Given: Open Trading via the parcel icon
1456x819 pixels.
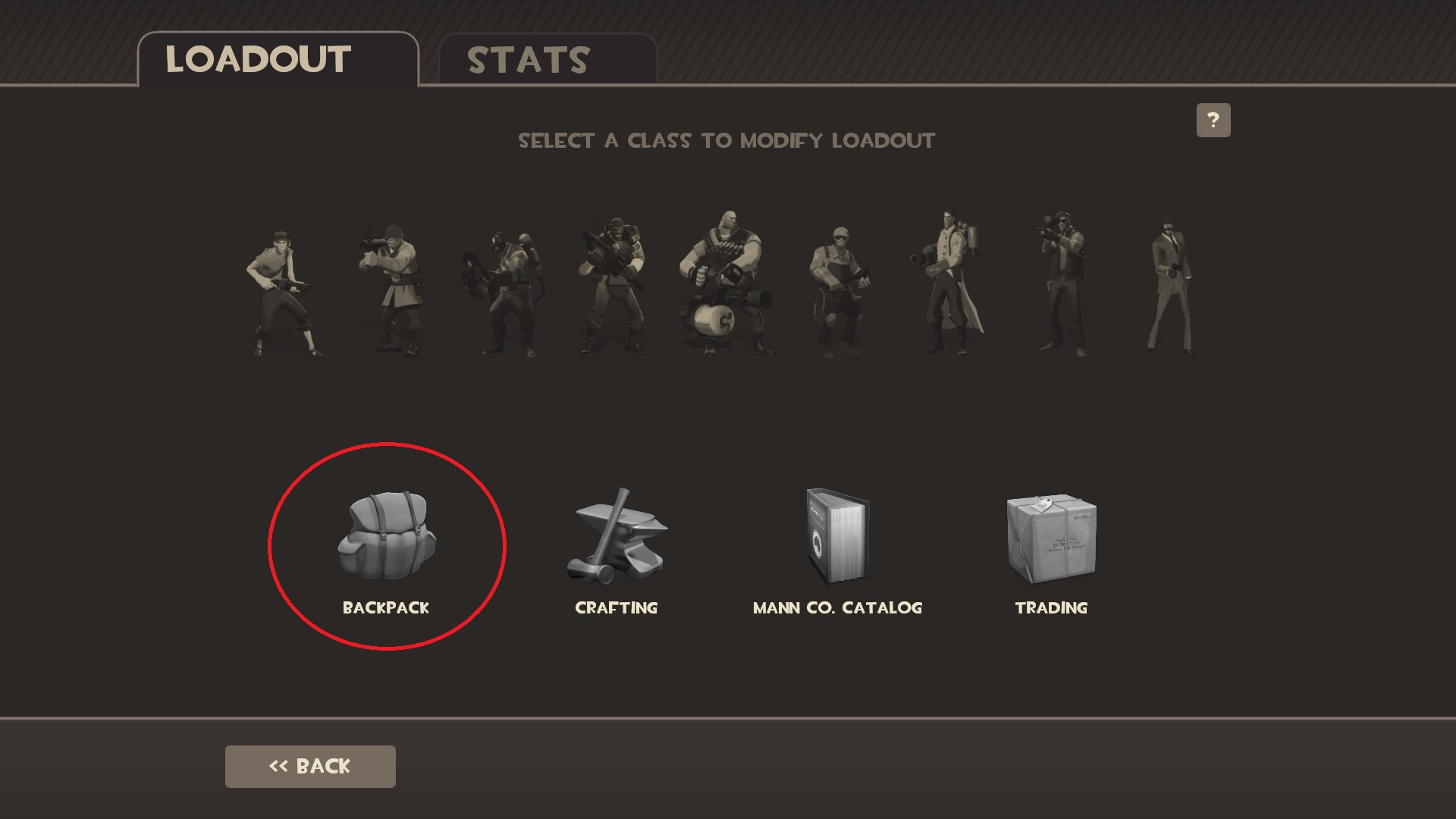Looking at the screenshot, I should tap(1051, 538).
